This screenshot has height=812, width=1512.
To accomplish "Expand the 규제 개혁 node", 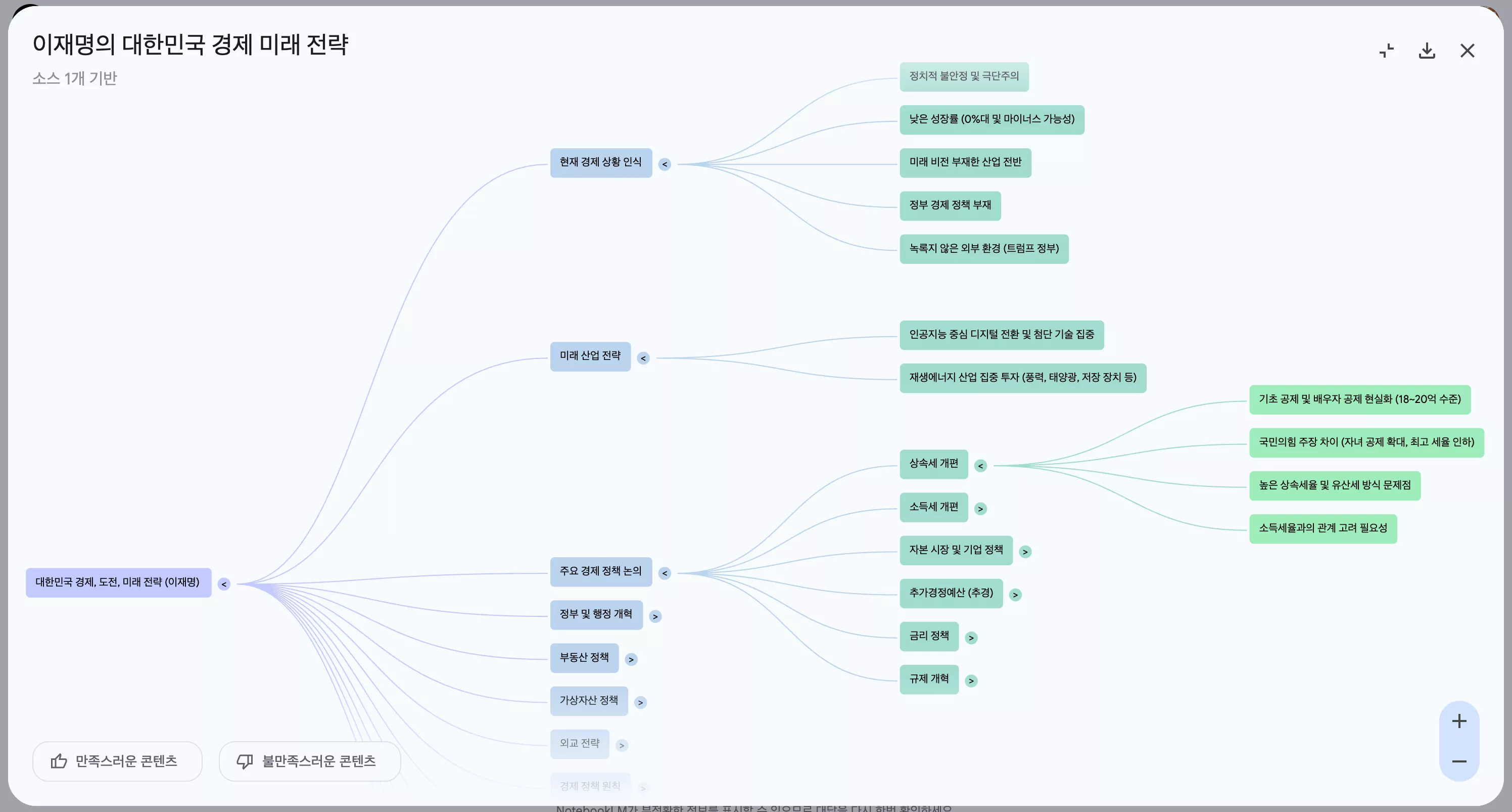I will coord(971,681).
